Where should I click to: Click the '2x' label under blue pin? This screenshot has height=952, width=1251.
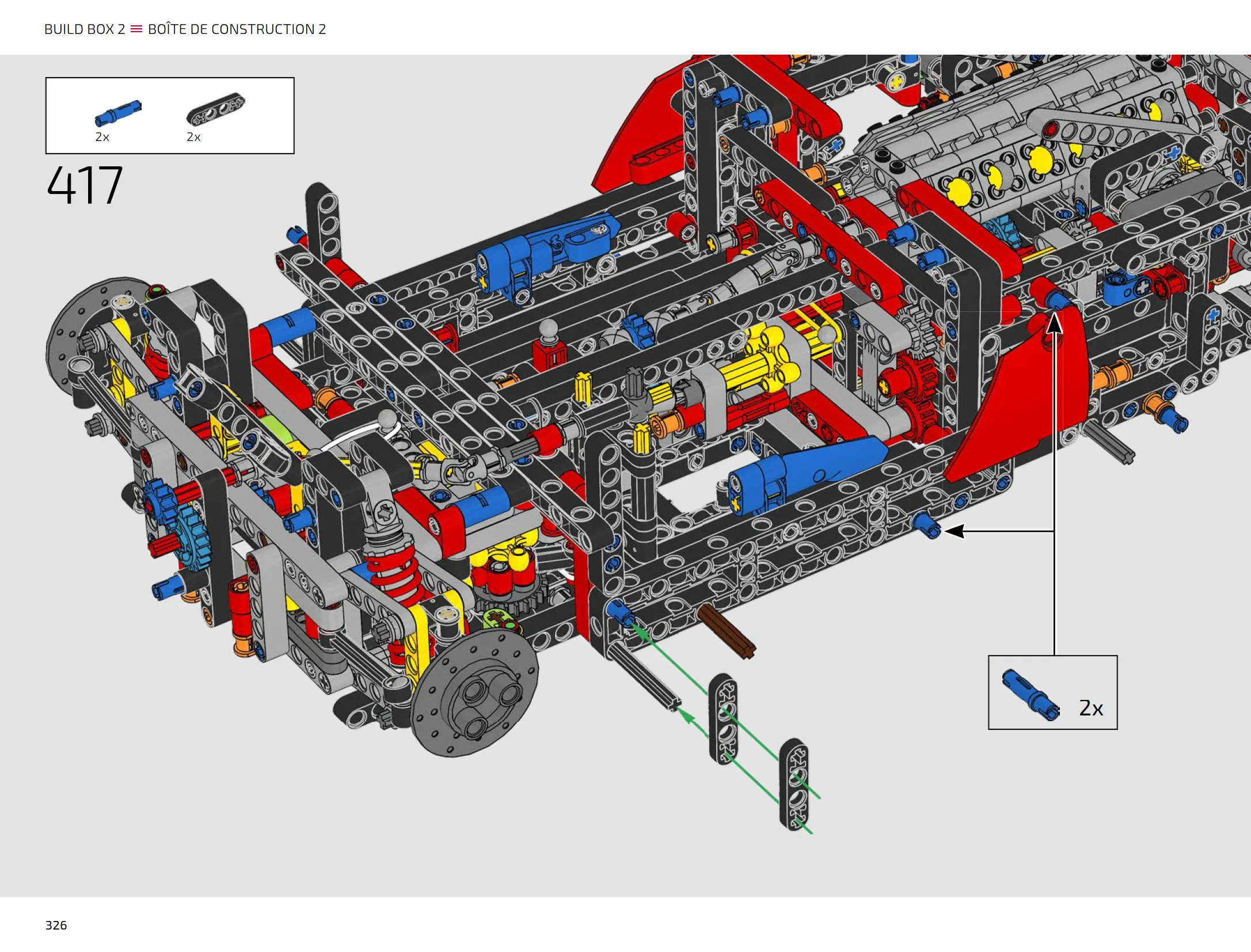coord(102,137)
